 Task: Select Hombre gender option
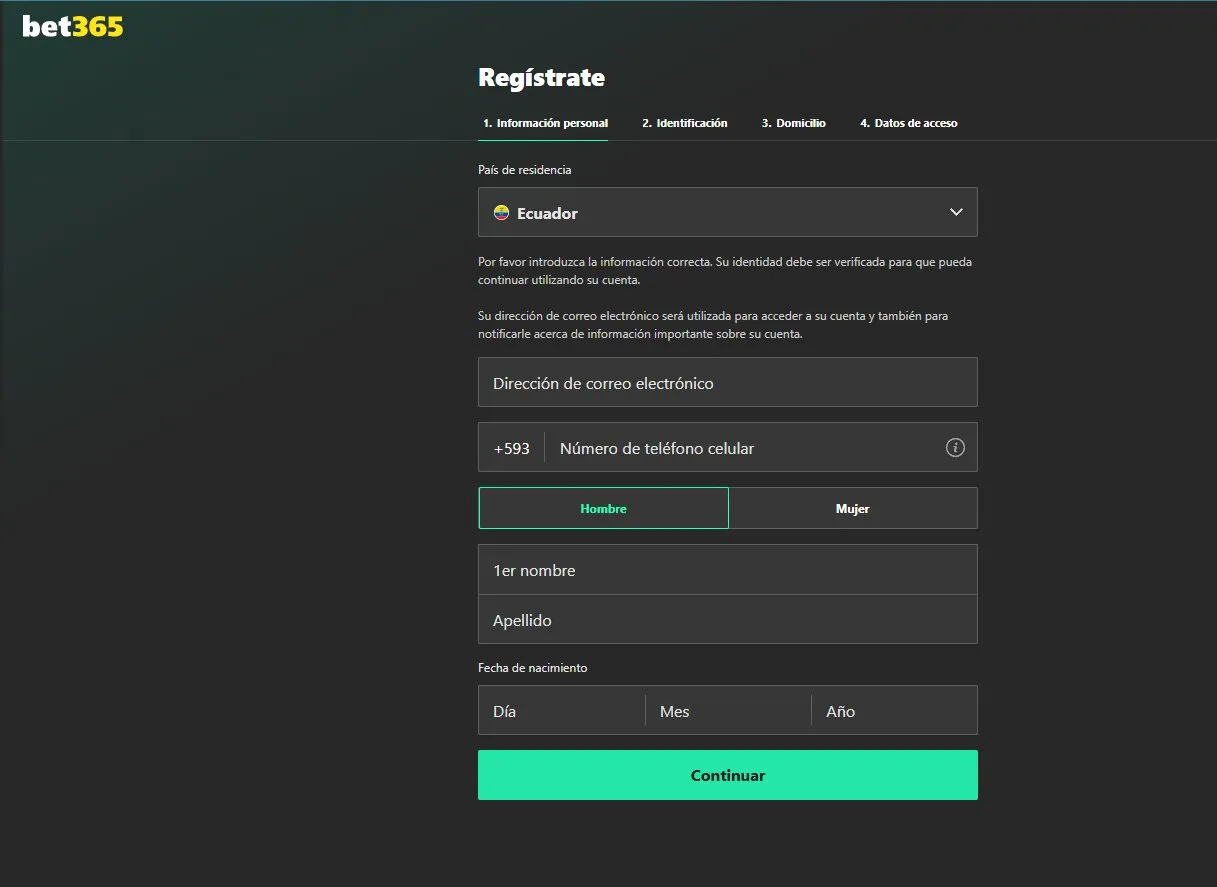pos(604,508)
